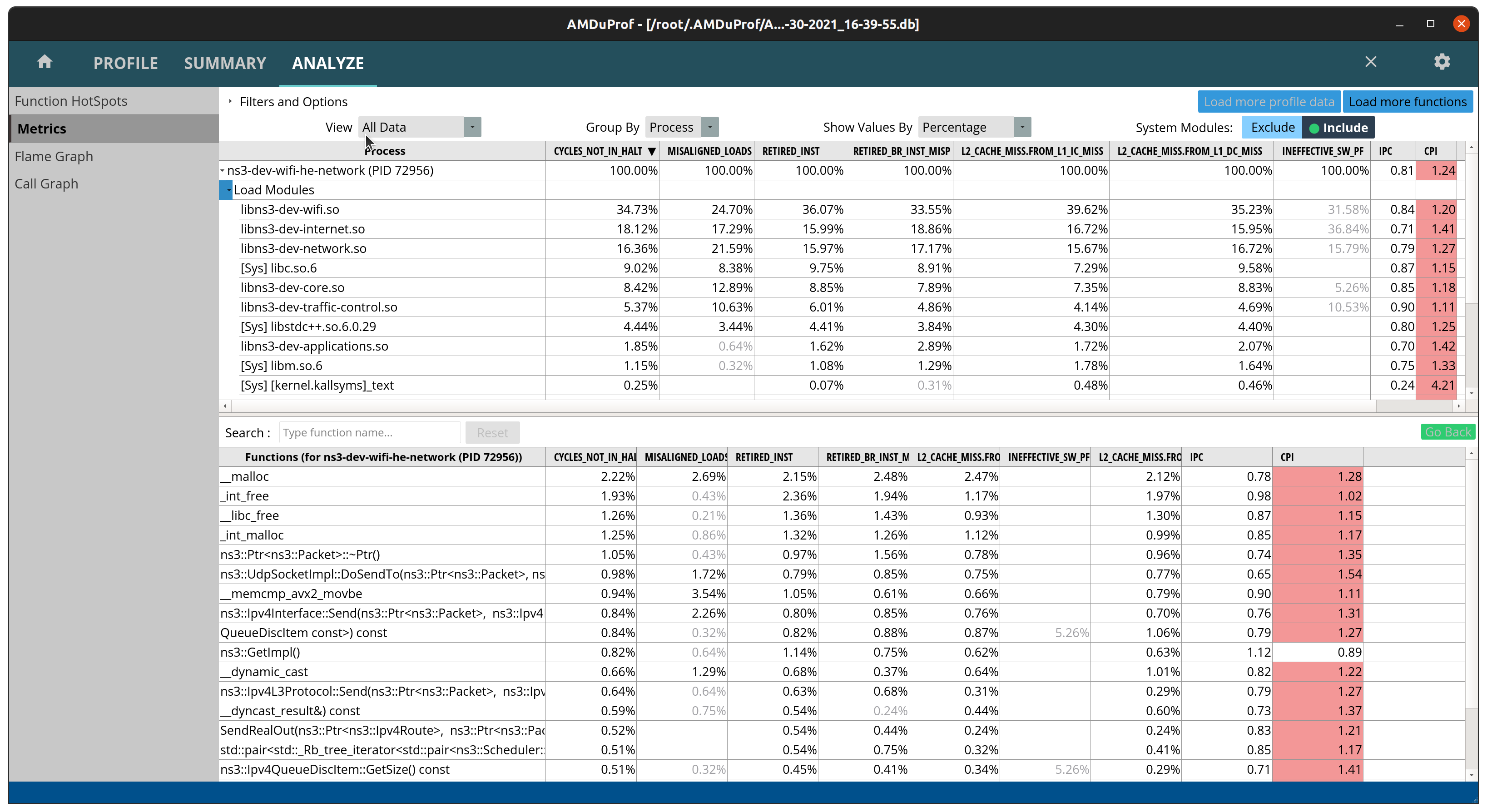Screen dimensions: 1487x812
Task: Open the Group By Process dropdown
Action: tap(709, 127)
